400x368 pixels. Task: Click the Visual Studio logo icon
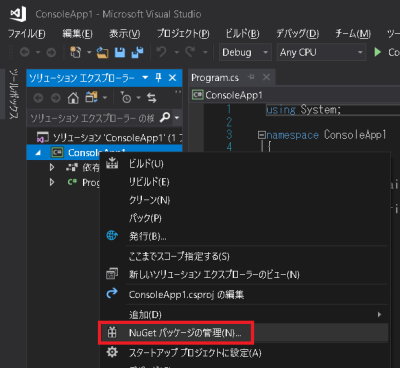[x=18, y=14]
